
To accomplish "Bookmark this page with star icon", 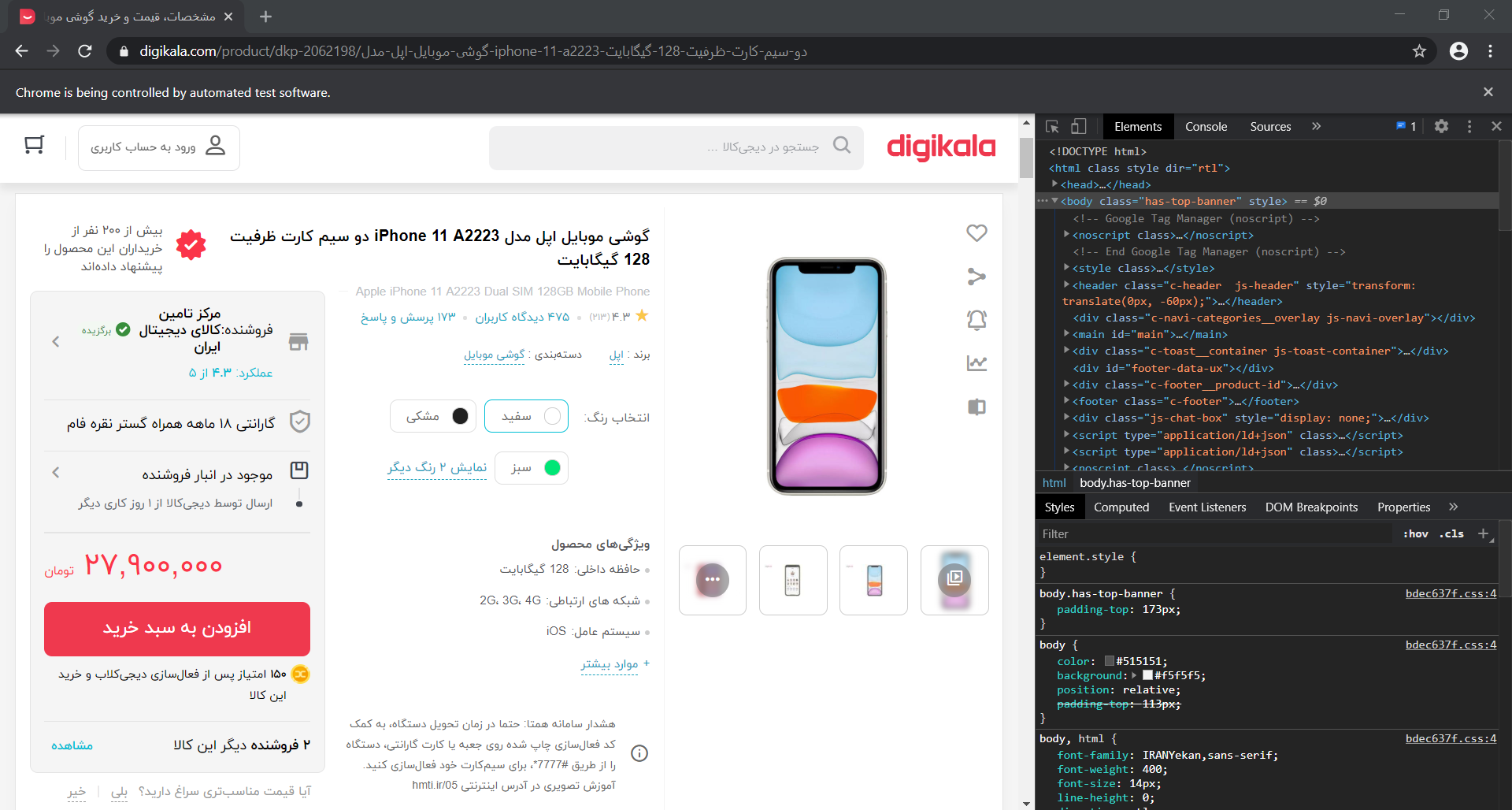I will [x=1419, y=51].
